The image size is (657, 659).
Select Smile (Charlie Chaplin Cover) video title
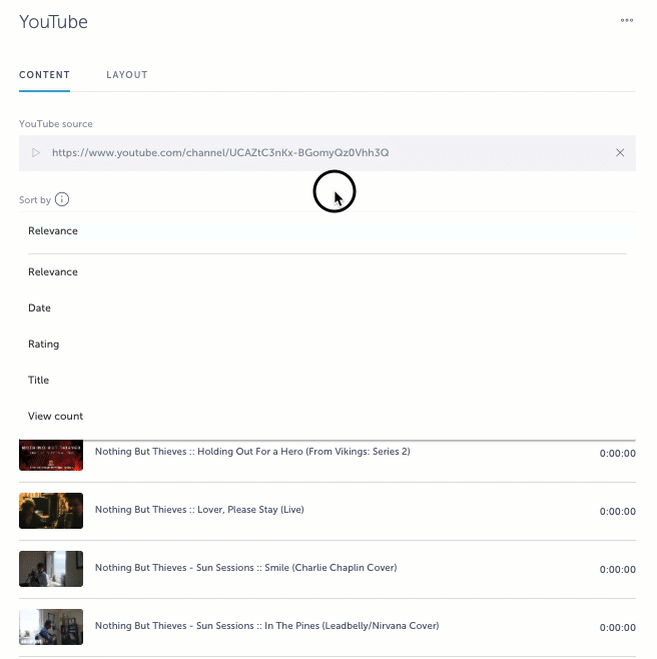(x=246, y=568)
